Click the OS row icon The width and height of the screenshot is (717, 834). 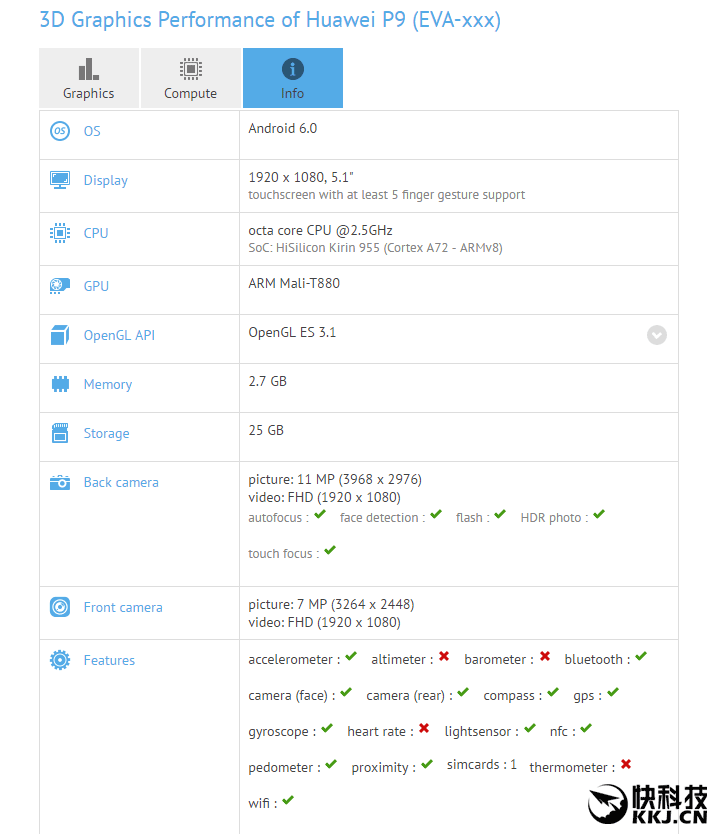(x=60, y=131)
